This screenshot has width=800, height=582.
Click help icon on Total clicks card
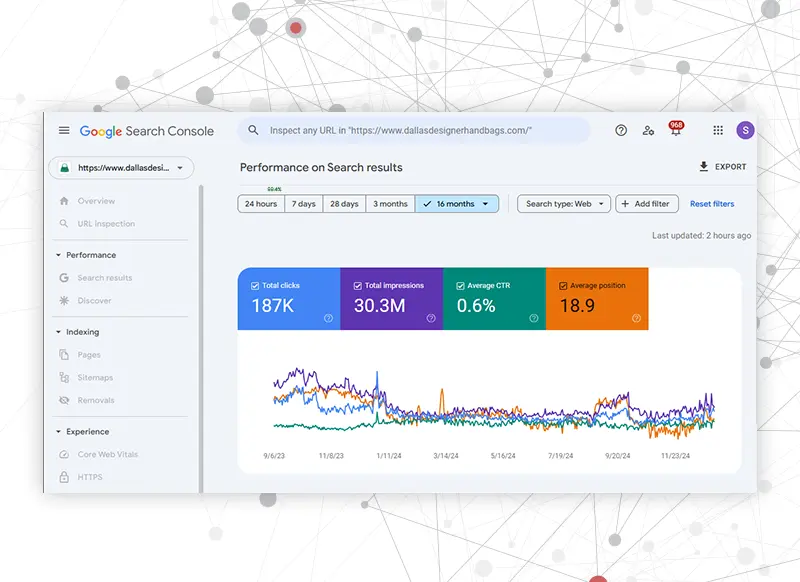coord(328,318)
